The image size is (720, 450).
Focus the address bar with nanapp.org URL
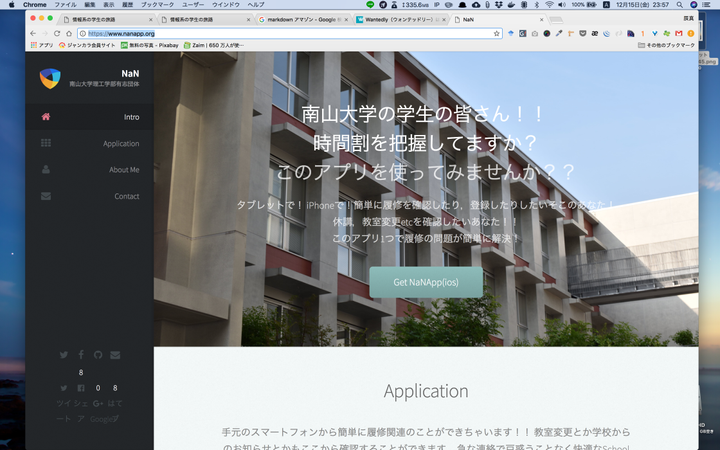click(x=289, y=34)
